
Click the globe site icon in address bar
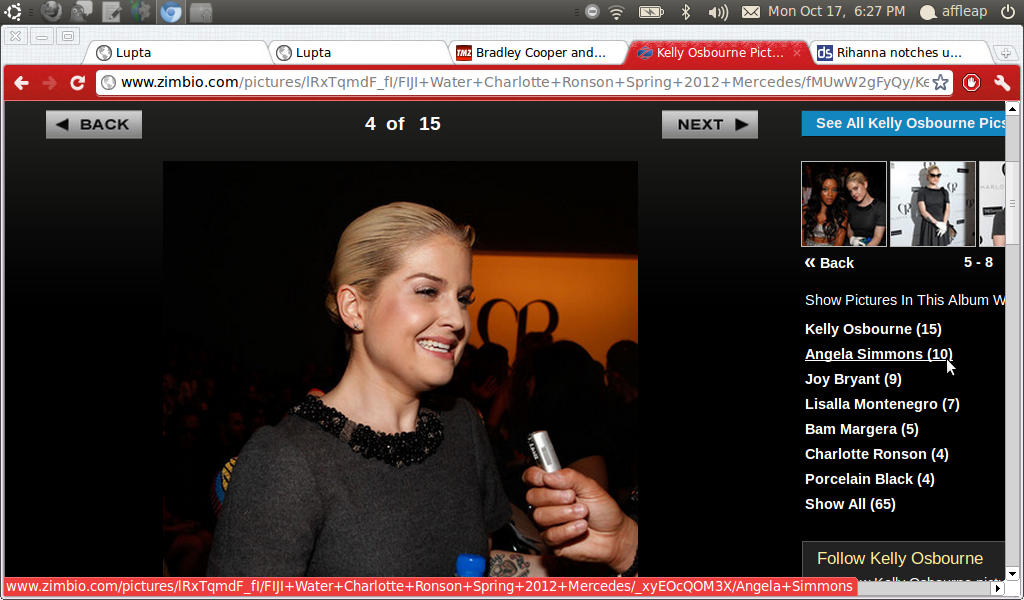point(108,82)
